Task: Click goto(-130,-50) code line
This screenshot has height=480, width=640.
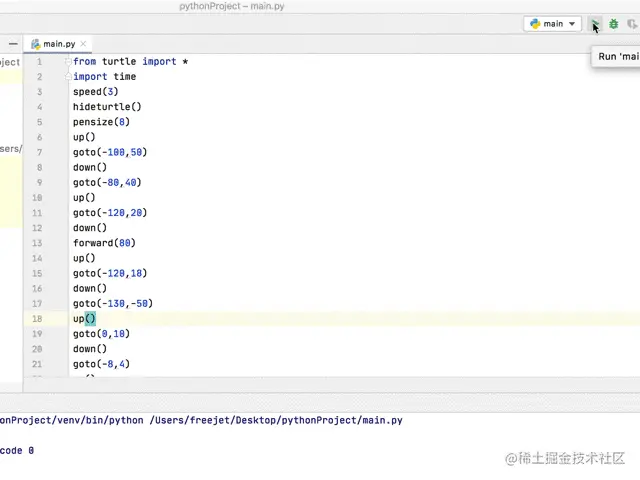Action: tap(113, 303)
